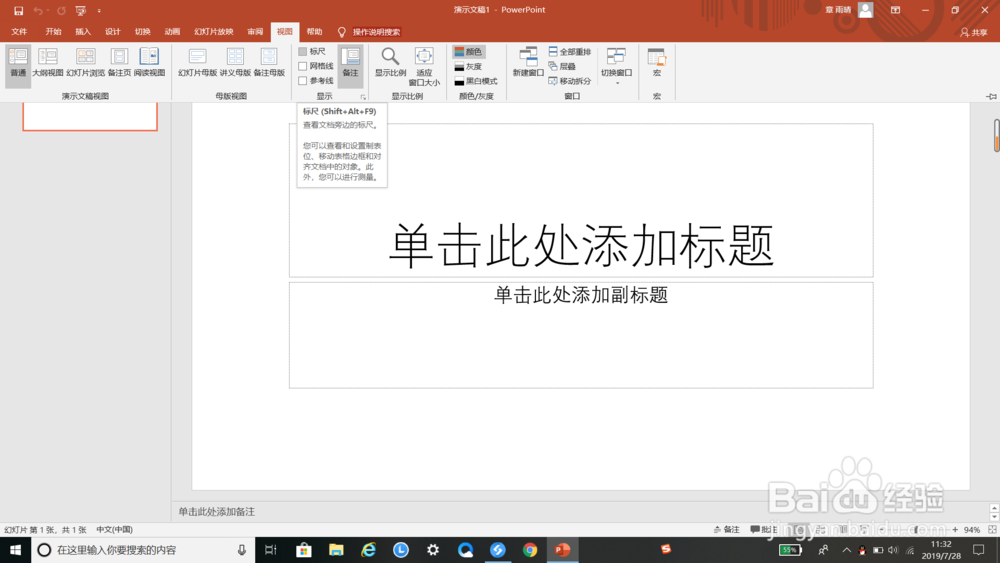This screenshot has height=563, width=1000.
Task: Switch to the 帮助 Help tab
Action: pos(314,31)
